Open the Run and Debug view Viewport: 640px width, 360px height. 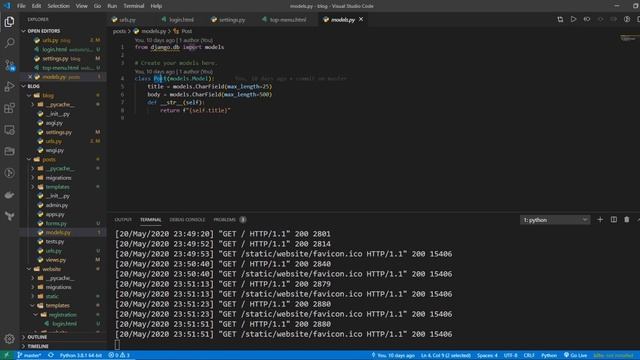click(x=9, y=87)
